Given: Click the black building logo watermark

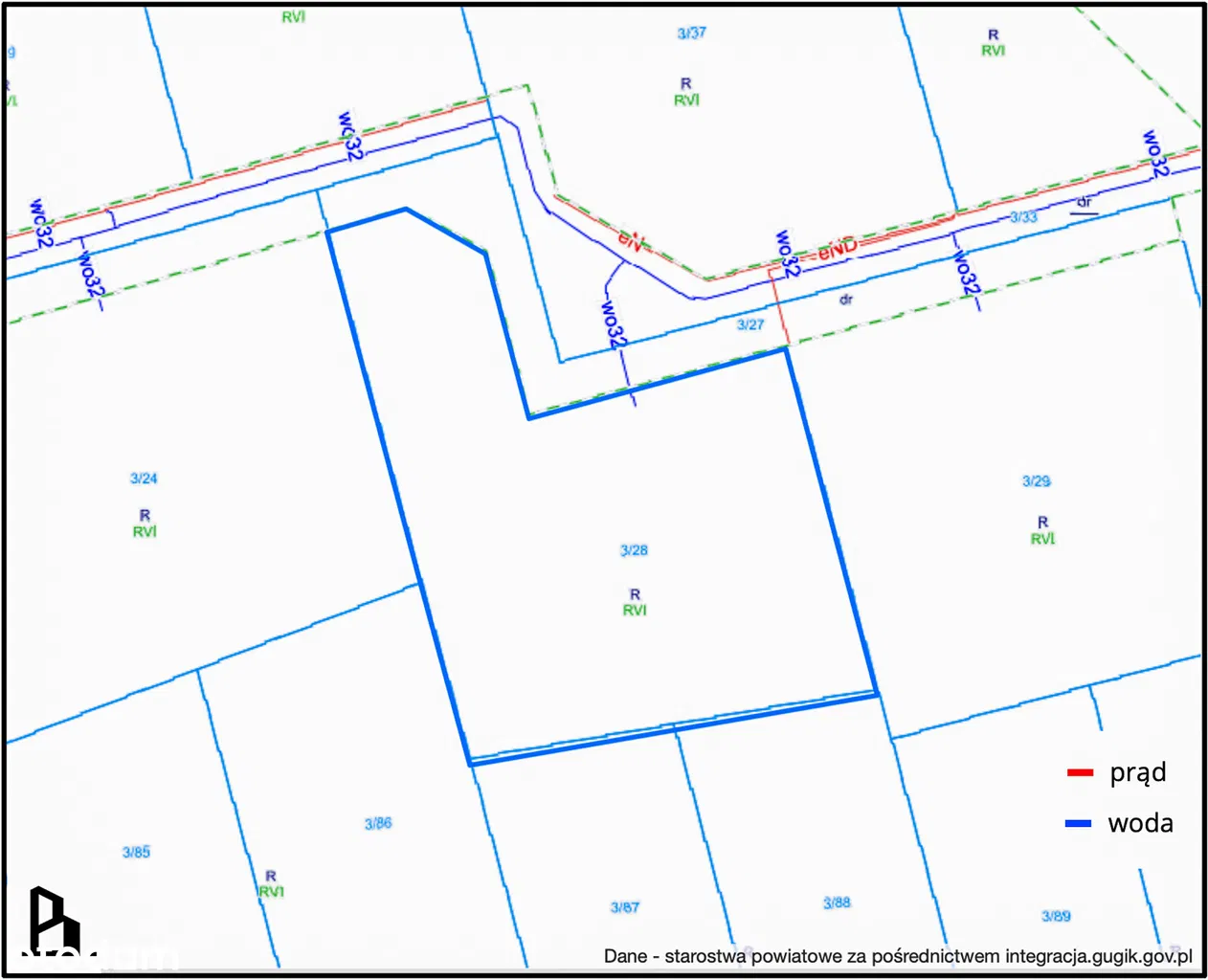Looking at the screenshot, I should pos(53,922).
